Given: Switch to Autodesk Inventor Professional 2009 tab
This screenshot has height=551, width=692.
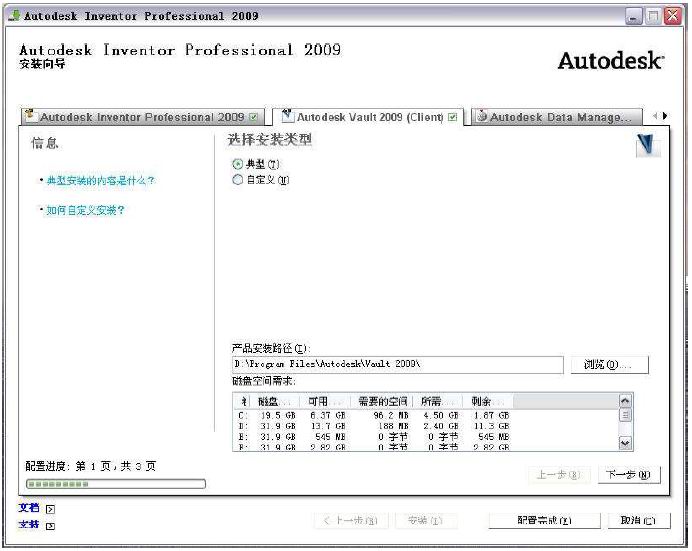Looking at the screenshot, I should 143,117.
